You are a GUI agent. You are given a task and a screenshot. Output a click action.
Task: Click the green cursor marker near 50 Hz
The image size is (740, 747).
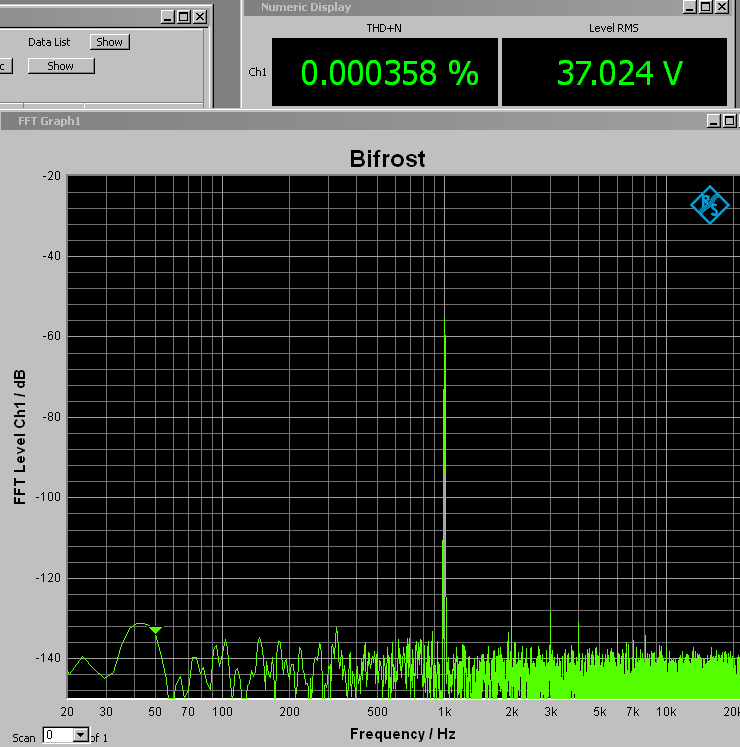[155, 630]
